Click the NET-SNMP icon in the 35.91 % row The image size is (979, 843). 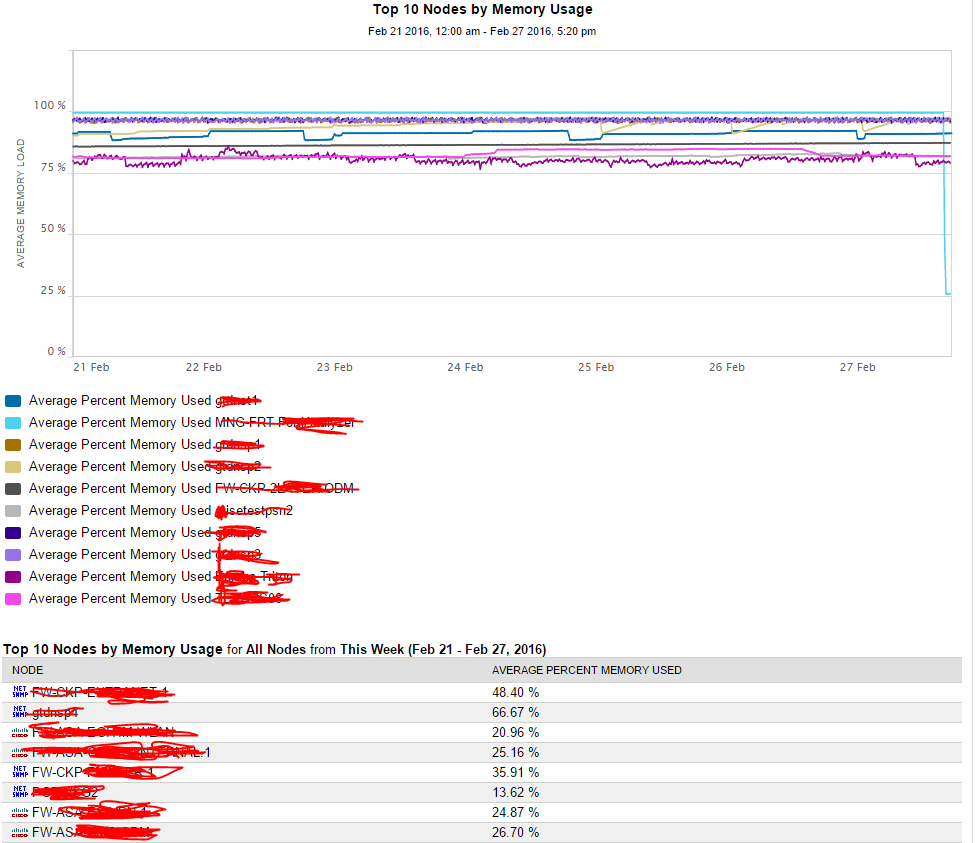20,772
